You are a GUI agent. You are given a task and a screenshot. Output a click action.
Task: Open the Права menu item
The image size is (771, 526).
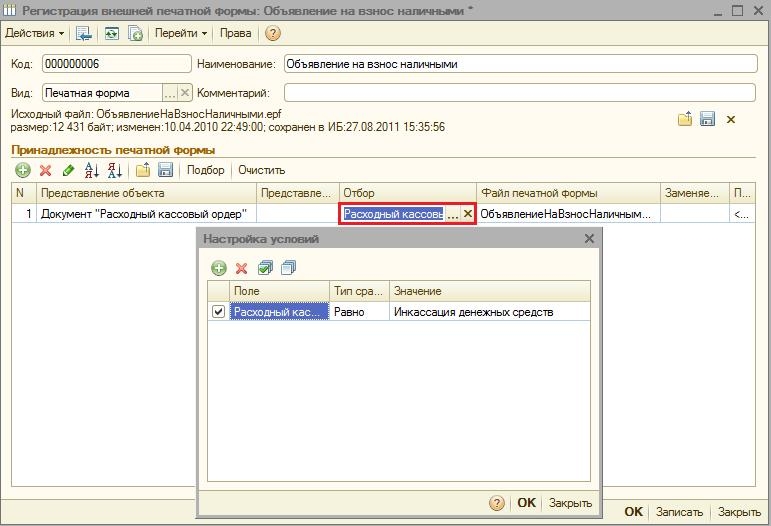(x=236, y=33)
